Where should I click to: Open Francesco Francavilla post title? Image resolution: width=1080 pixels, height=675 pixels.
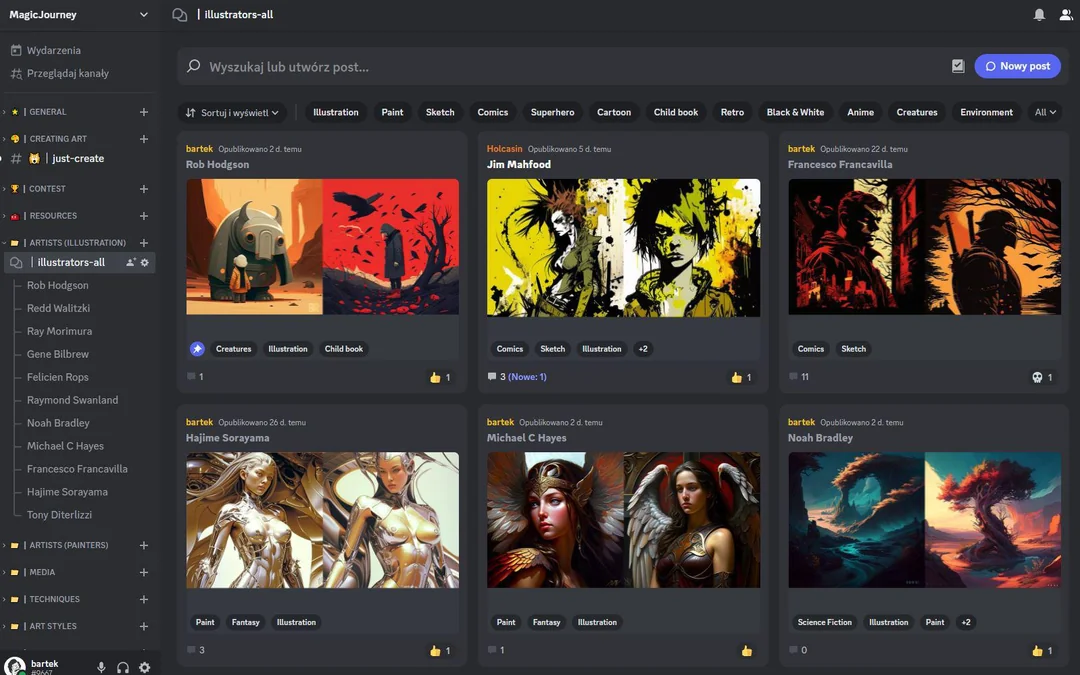tap(840, 165)
